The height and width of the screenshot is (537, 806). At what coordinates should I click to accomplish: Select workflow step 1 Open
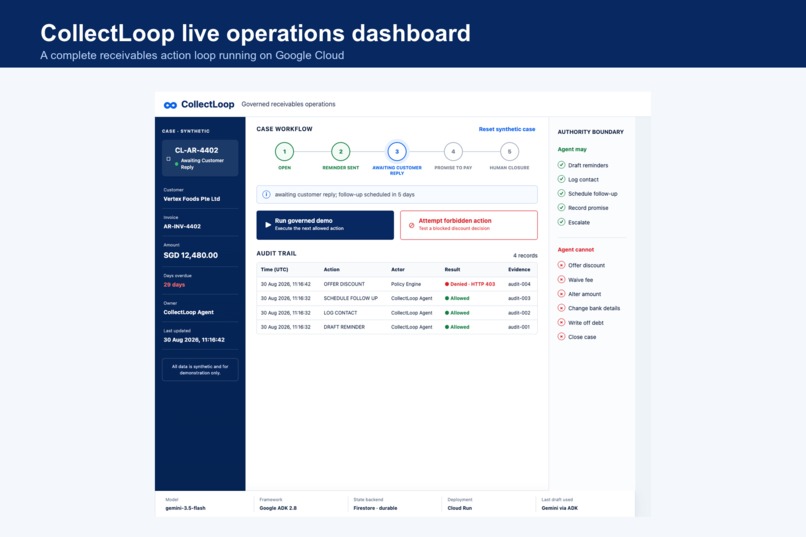pos(284,152)
